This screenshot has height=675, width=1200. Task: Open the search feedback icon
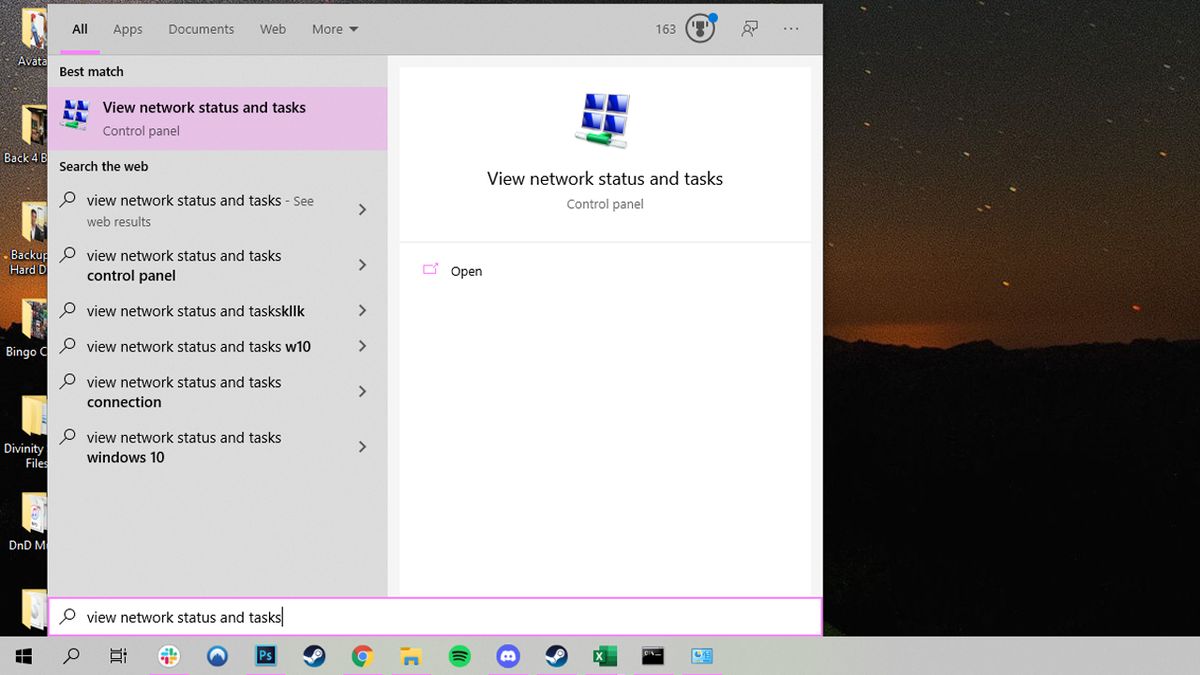749,29
